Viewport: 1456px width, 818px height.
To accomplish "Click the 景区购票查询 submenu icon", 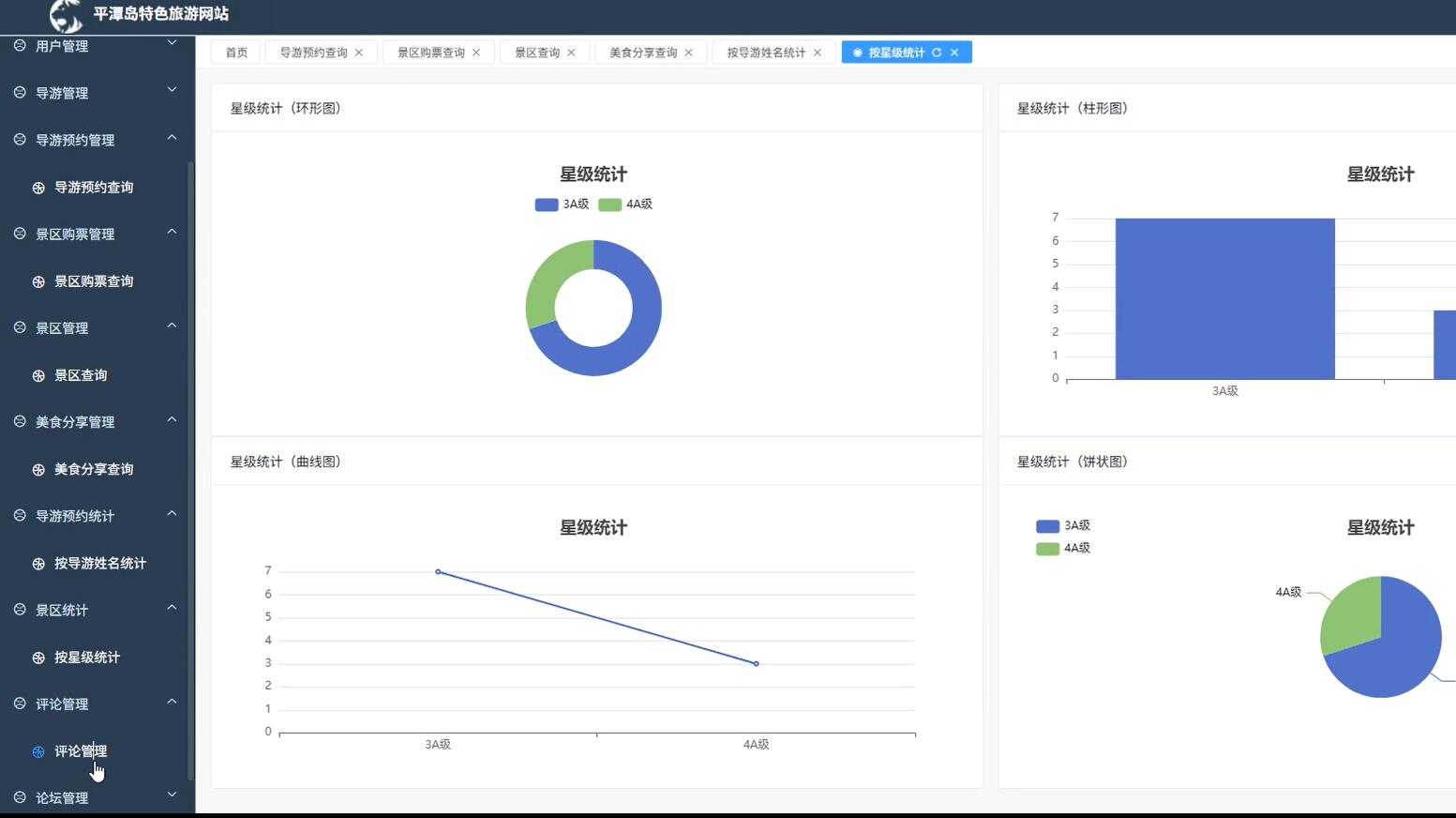I will [38, 281].
